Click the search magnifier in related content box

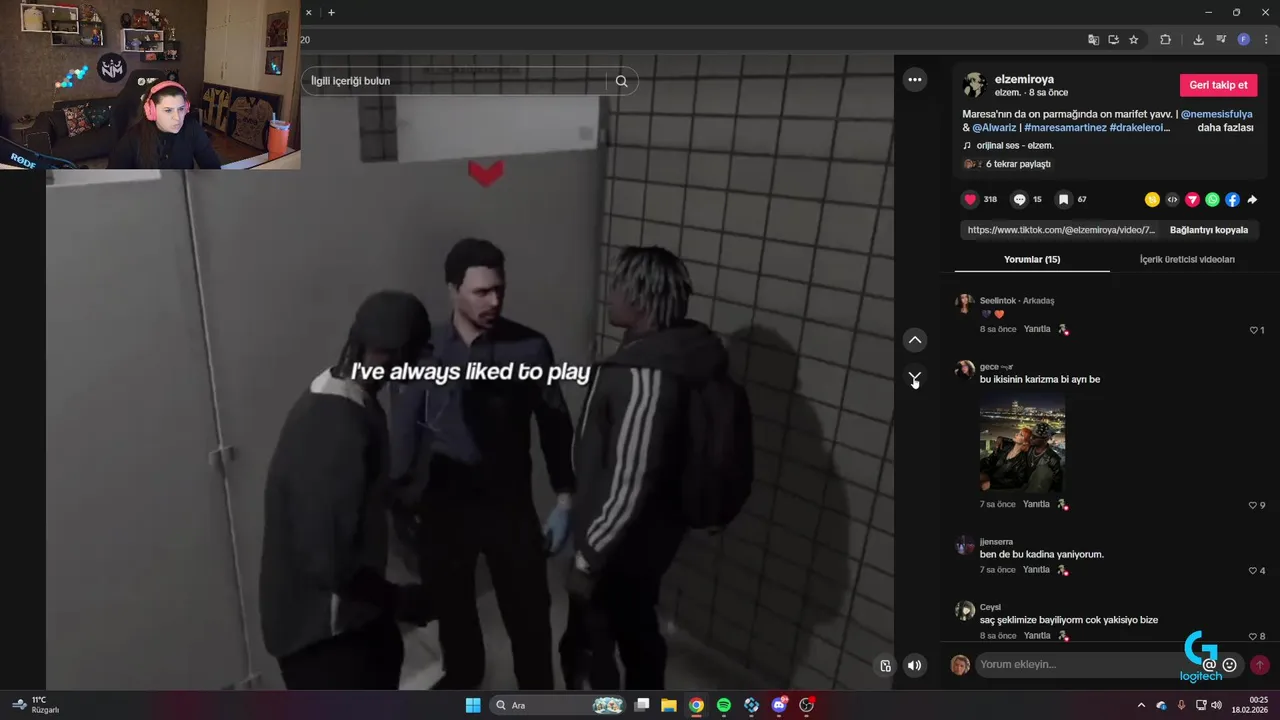(x=621, y=81)
